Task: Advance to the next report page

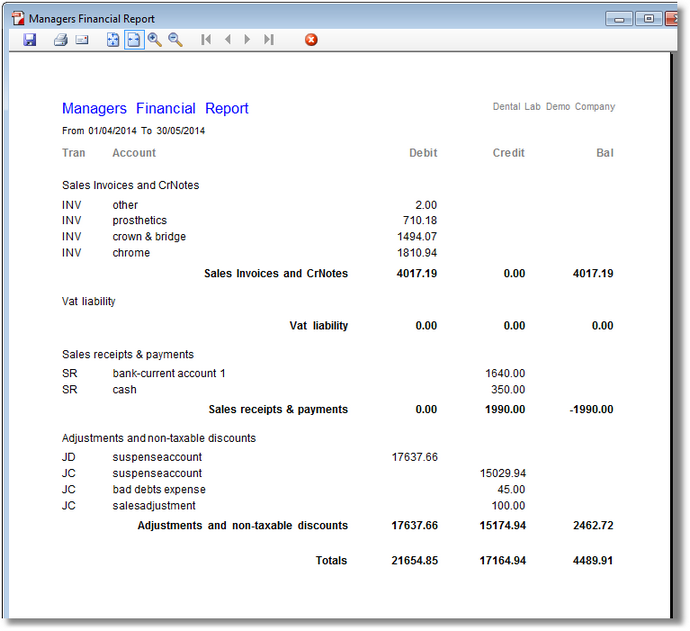Action: pos(247,40)
